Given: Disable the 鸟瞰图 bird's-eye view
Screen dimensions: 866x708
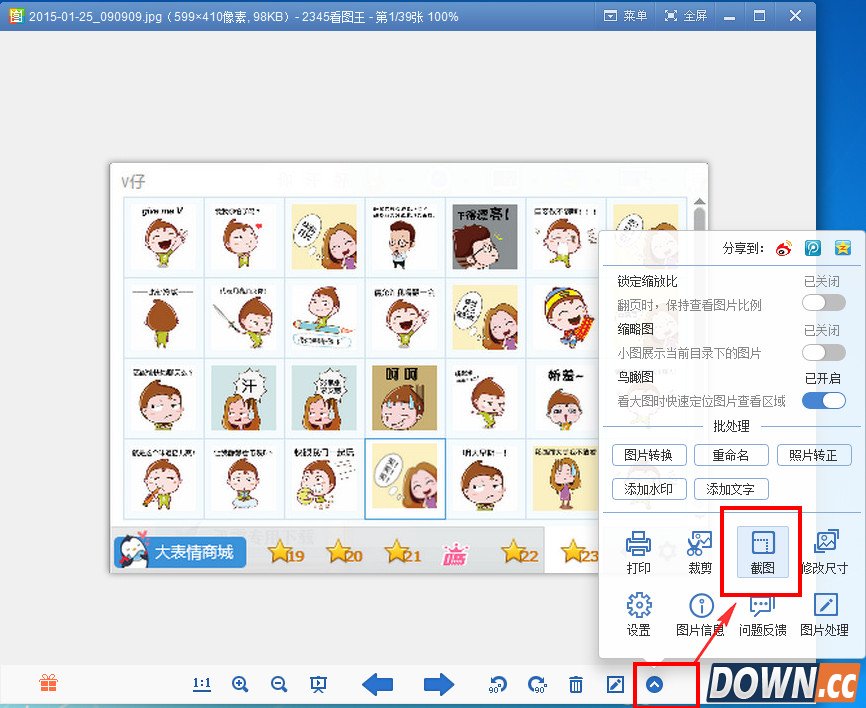Looking at the screenshot, I should pyautogui.click(x=823, y=399).
